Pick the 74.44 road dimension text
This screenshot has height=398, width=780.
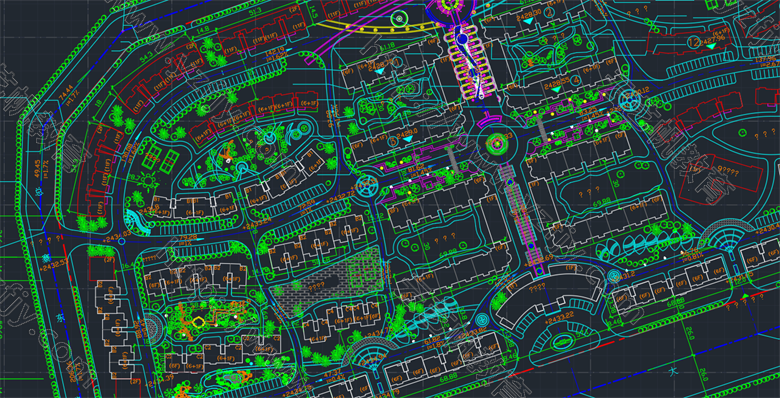[x=65, y=94]
